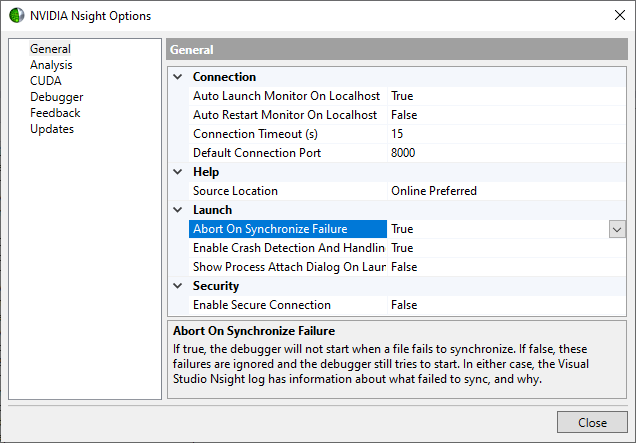
Task: Open the Abort On Synchronize Failure dropdown arrow
Action: pos(617,229)
